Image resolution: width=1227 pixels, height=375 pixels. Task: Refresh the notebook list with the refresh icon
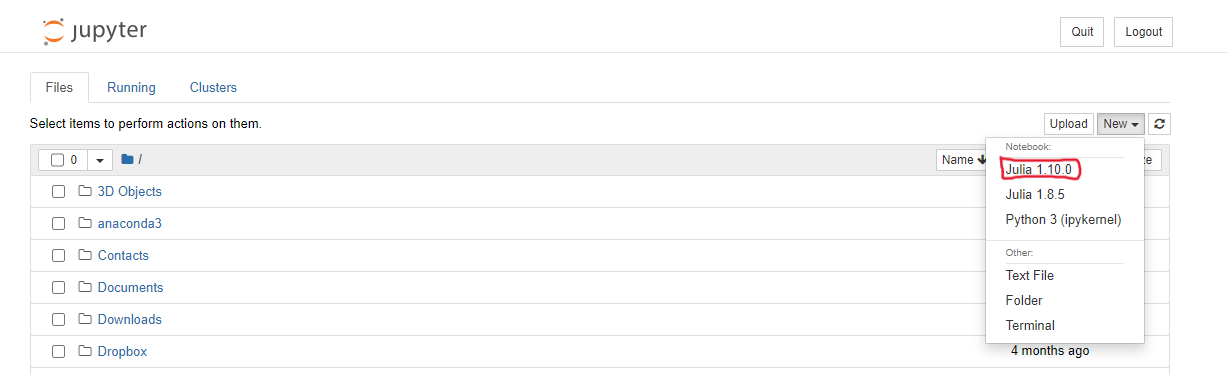(x=1159, y=124)
